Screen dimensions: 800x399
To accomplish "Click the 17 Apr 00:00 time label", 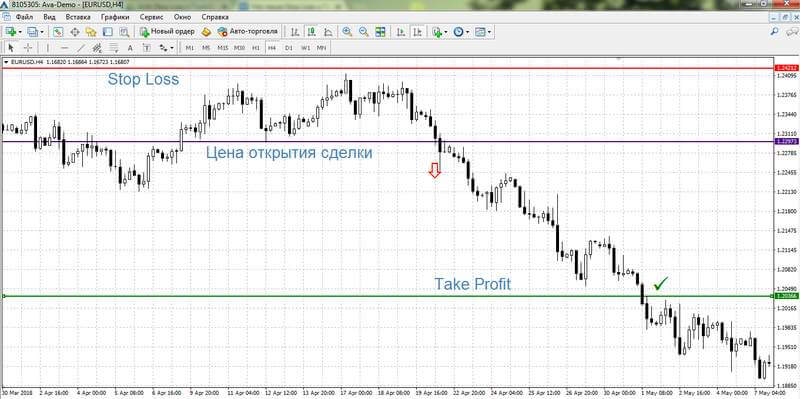I will (357, 394).
